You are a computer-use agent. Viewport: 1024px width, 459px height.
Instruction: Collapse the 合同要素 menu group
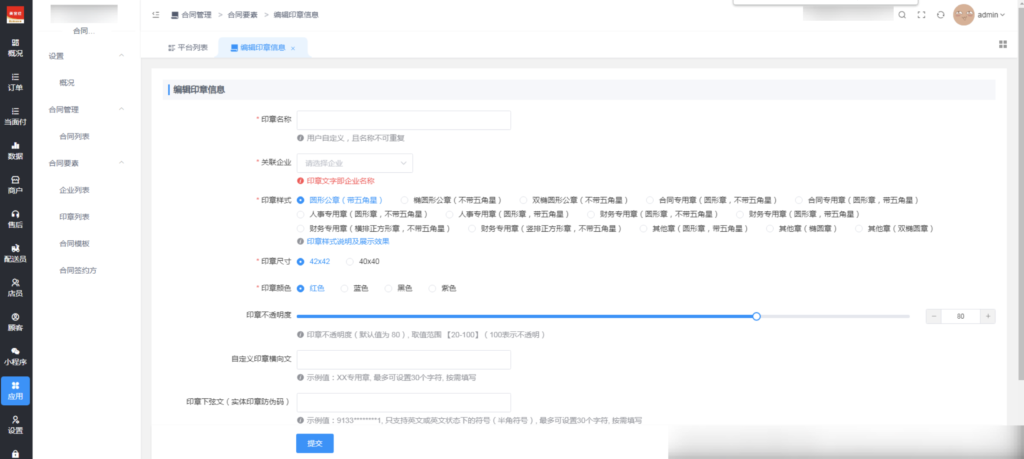click(x=122, y=162)
